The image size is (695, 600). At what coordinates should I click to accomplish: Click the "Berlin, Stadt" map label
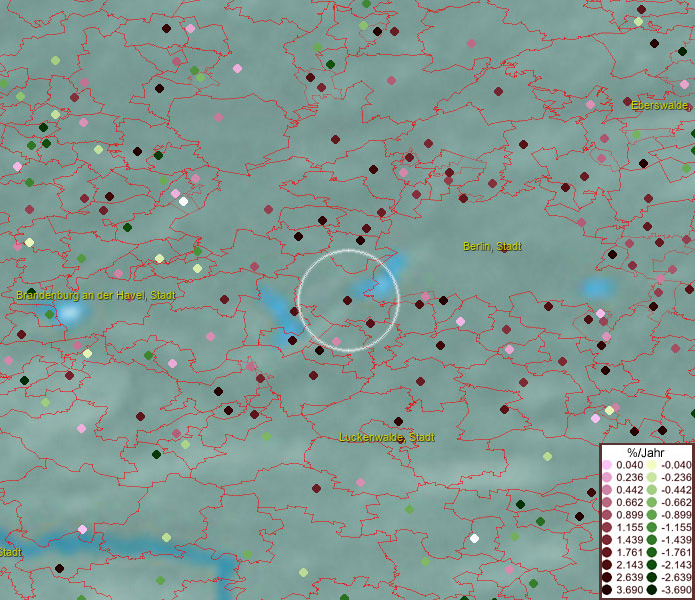pyautogui.click(x=492, y=246)
